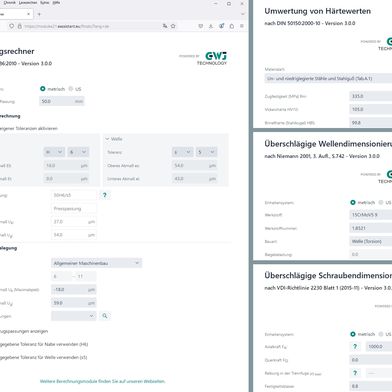The width and height of the screenshot is (392, 392).
Task: Select the metrisch unit system in fit calculator
Action: pyautogui.click(x=43, y=89)
